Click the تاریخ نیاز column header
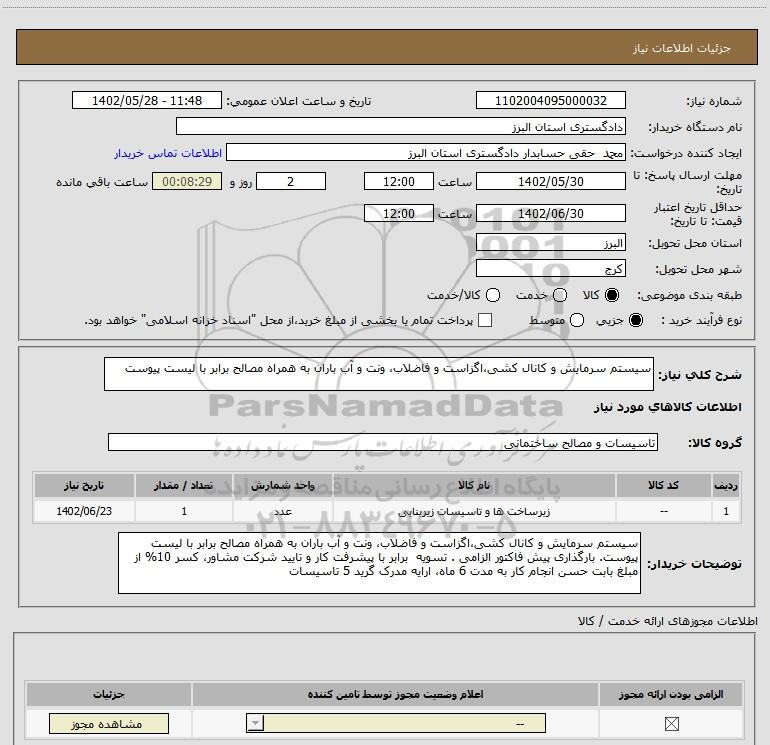This screenshot has width=770, height=745. click(x=84, y=485)
